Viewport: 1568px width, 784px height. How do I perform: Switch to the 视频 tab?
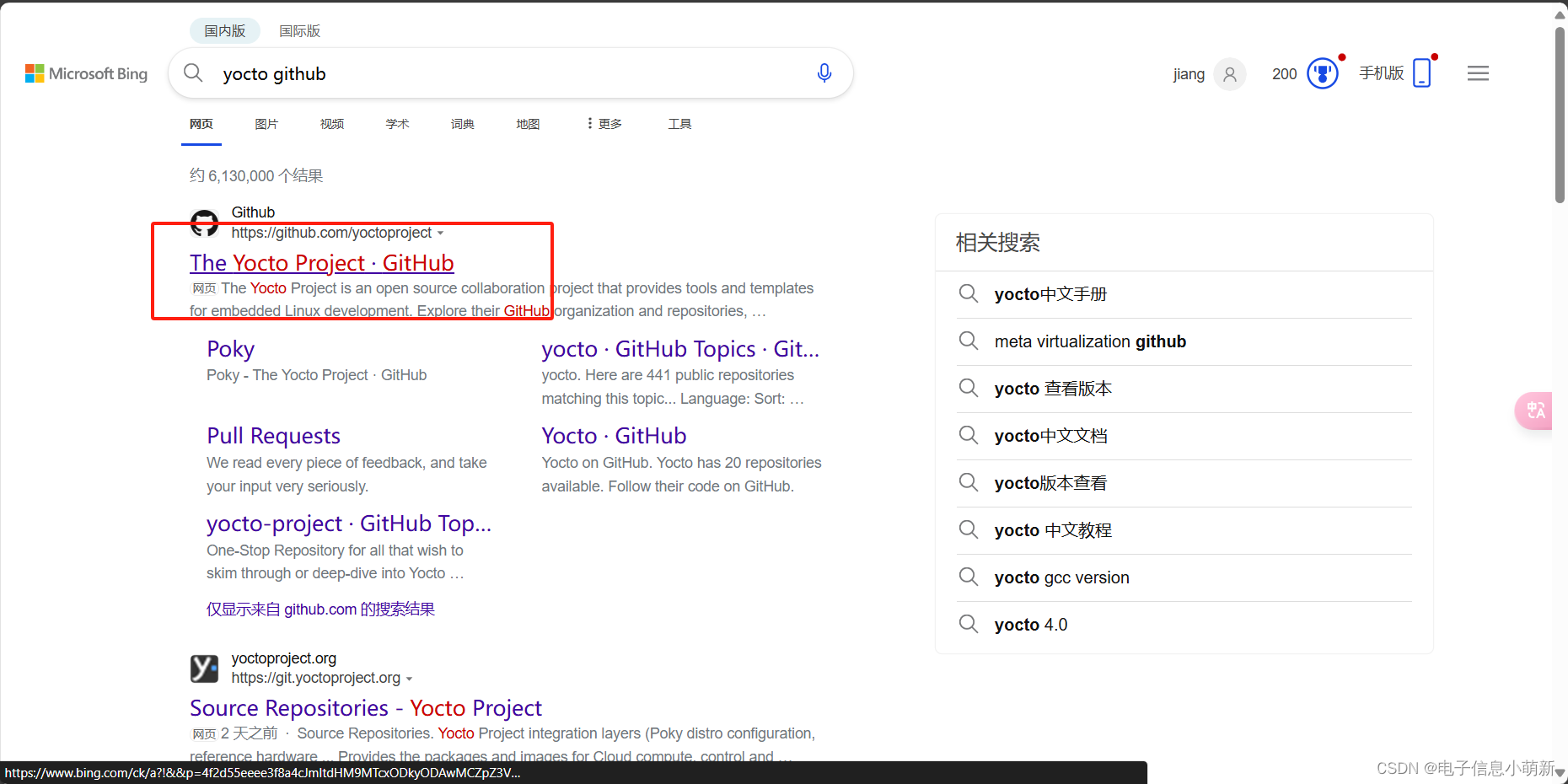(x=332, y=124)
